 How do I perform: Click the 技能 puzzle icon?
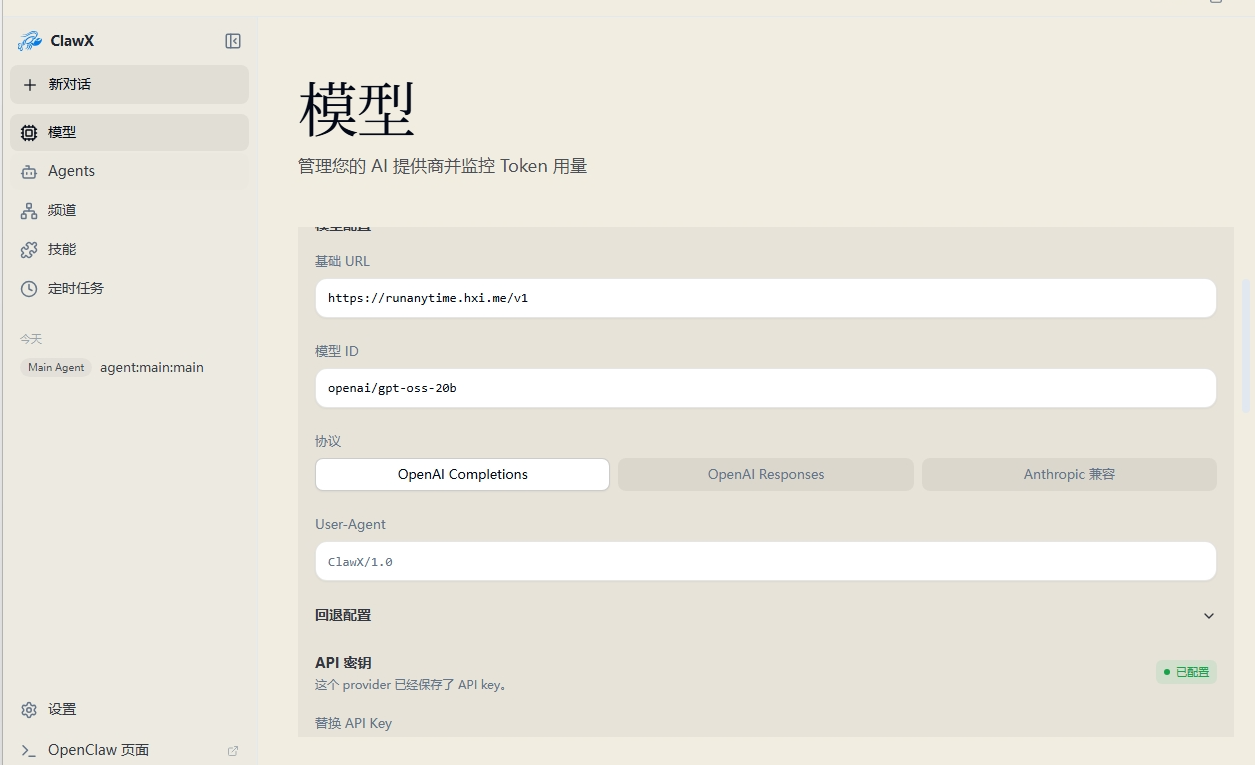pyautogui.click(x=29, y=249)
